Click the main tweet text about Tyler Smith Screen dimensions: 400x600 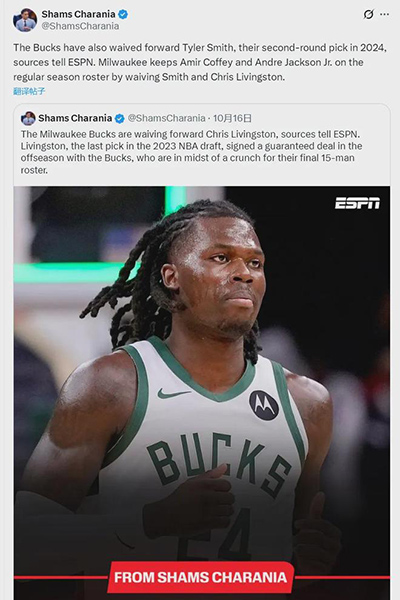200,62
